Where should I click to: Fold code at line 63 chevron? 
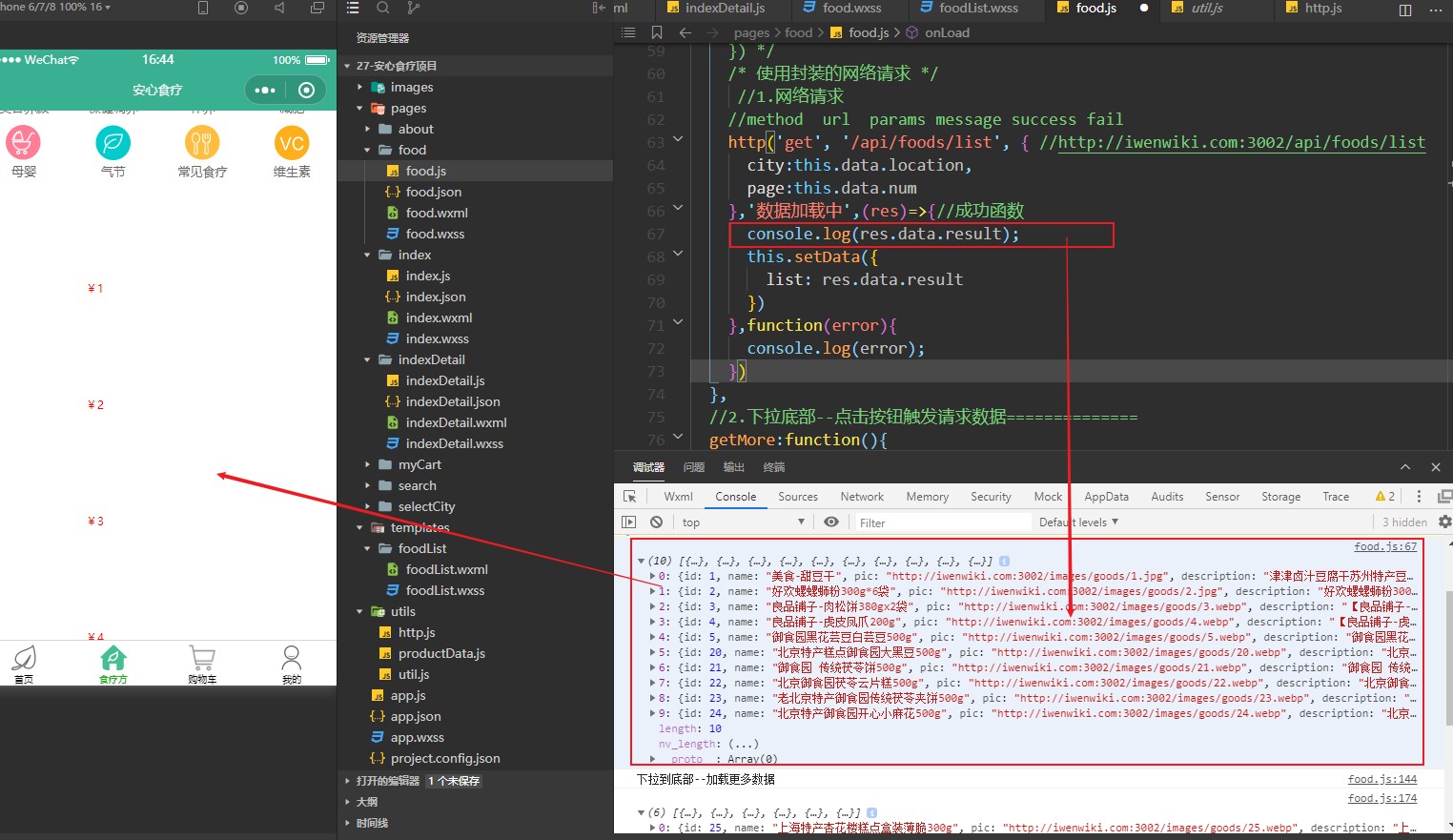[x=678, y=139]
